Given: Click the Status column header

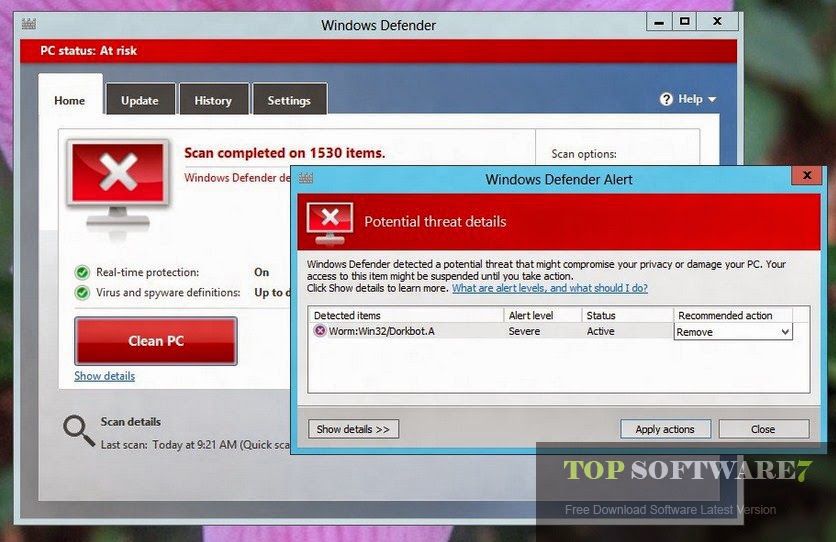Looking at the screenshot, I should pos(628,316).
